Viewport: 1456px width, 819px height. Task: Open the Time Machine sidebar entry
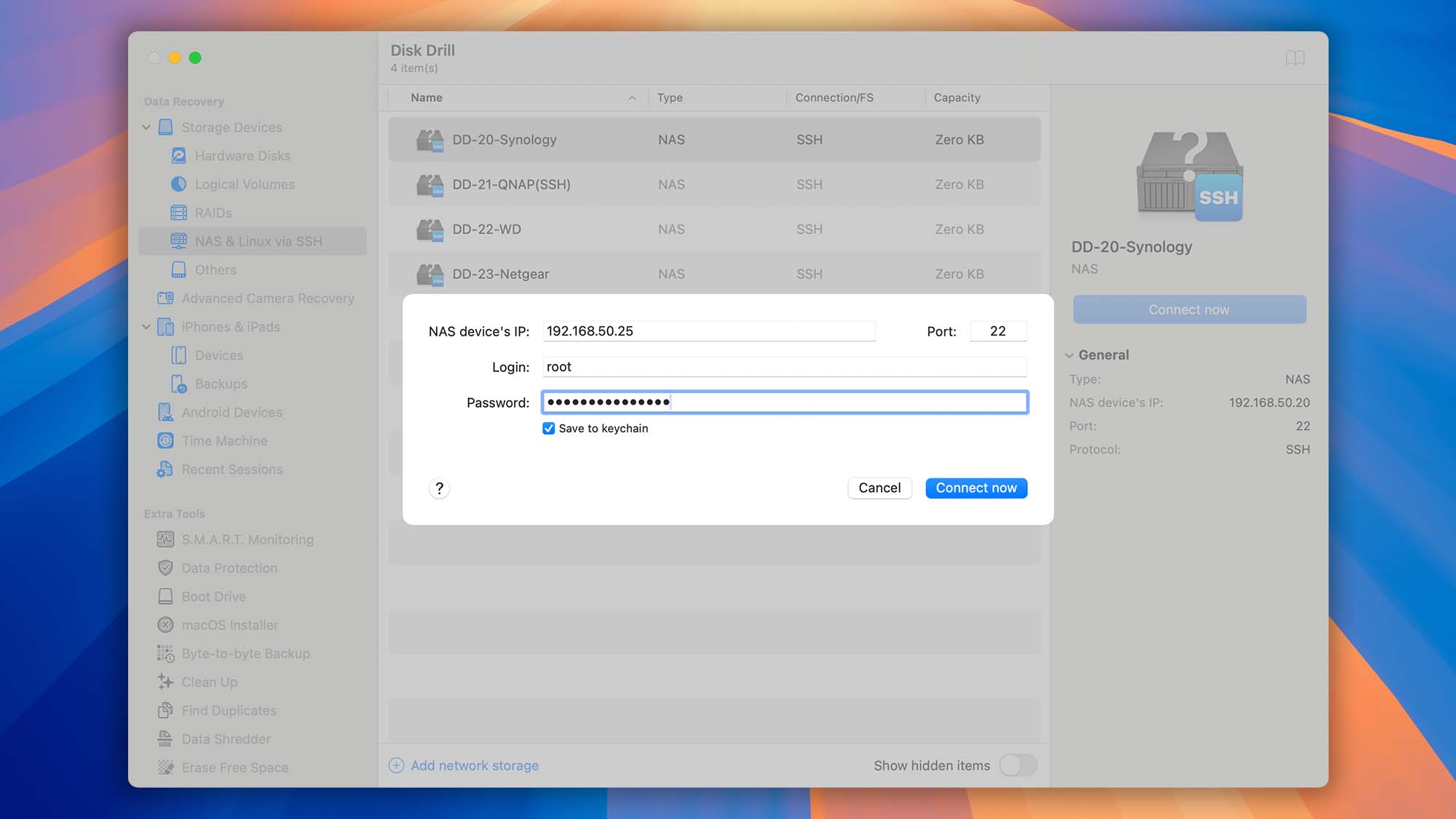(x=252, y=440)
